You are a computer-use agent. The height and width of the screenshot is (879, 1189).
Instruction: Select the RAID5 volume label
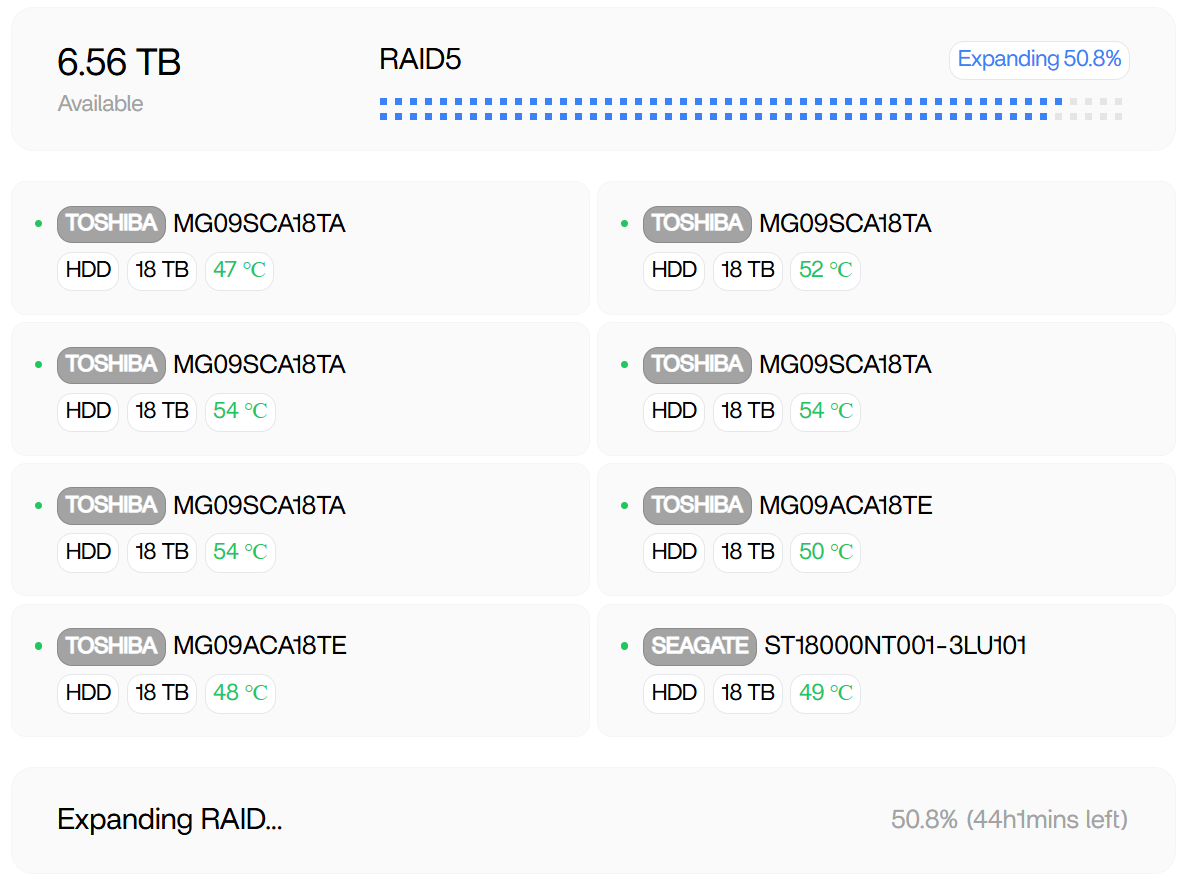coord(420,60)
